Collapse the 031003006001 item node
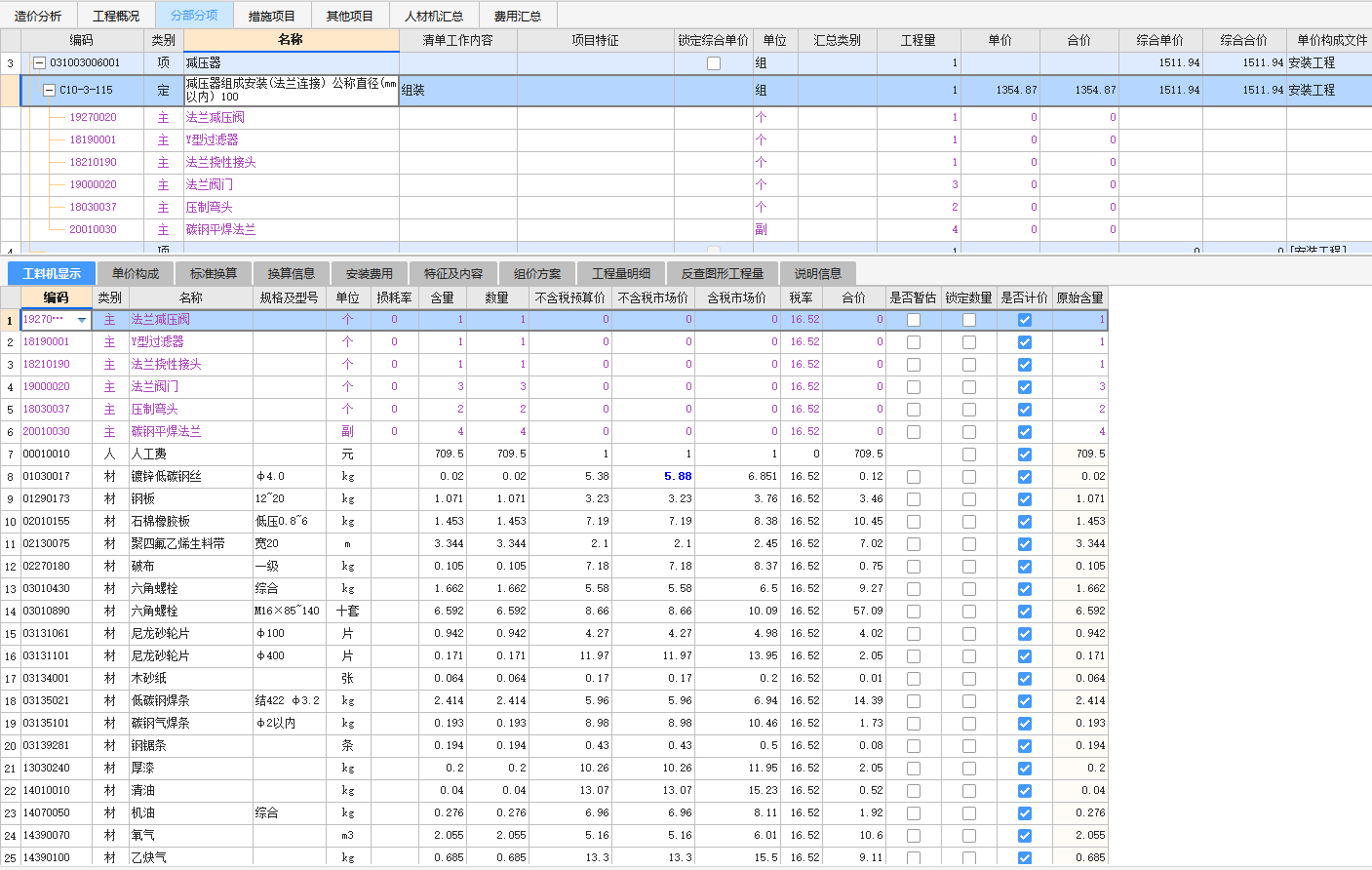The height and width of the screenshot is (870, 1372). (40, 62)
